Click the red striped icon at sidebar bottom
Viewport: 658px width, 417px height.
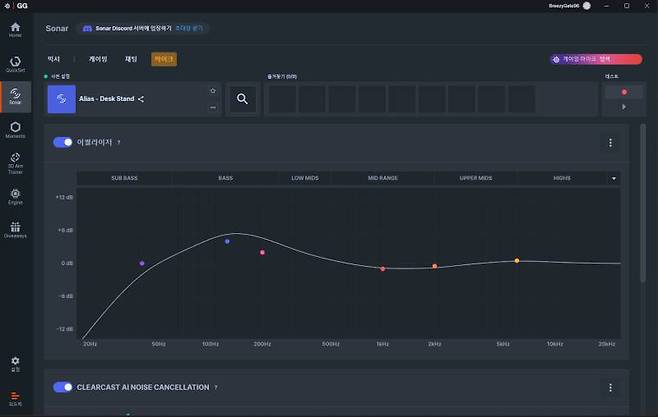point(16,398)
